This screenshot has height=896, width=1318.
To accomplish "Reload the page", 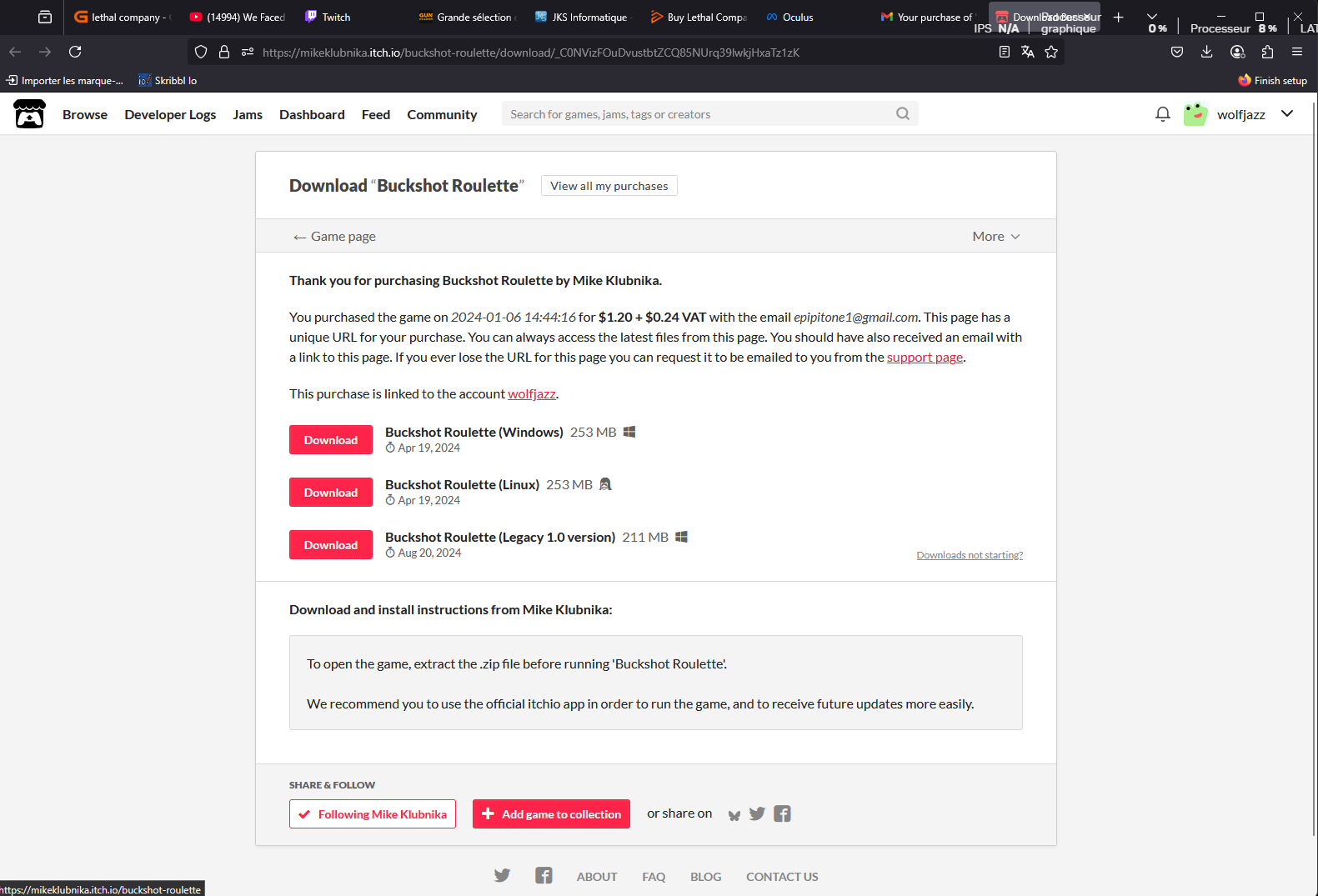I will 75,52.
